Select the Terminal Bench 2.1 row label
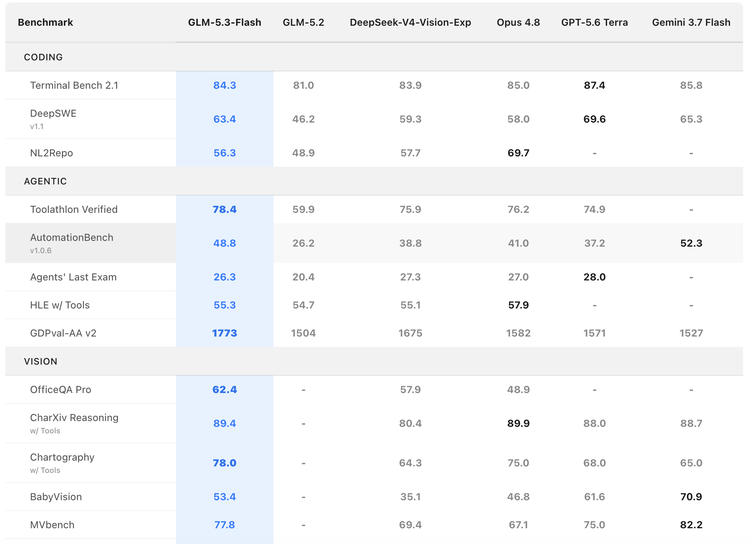 (74, 86)
